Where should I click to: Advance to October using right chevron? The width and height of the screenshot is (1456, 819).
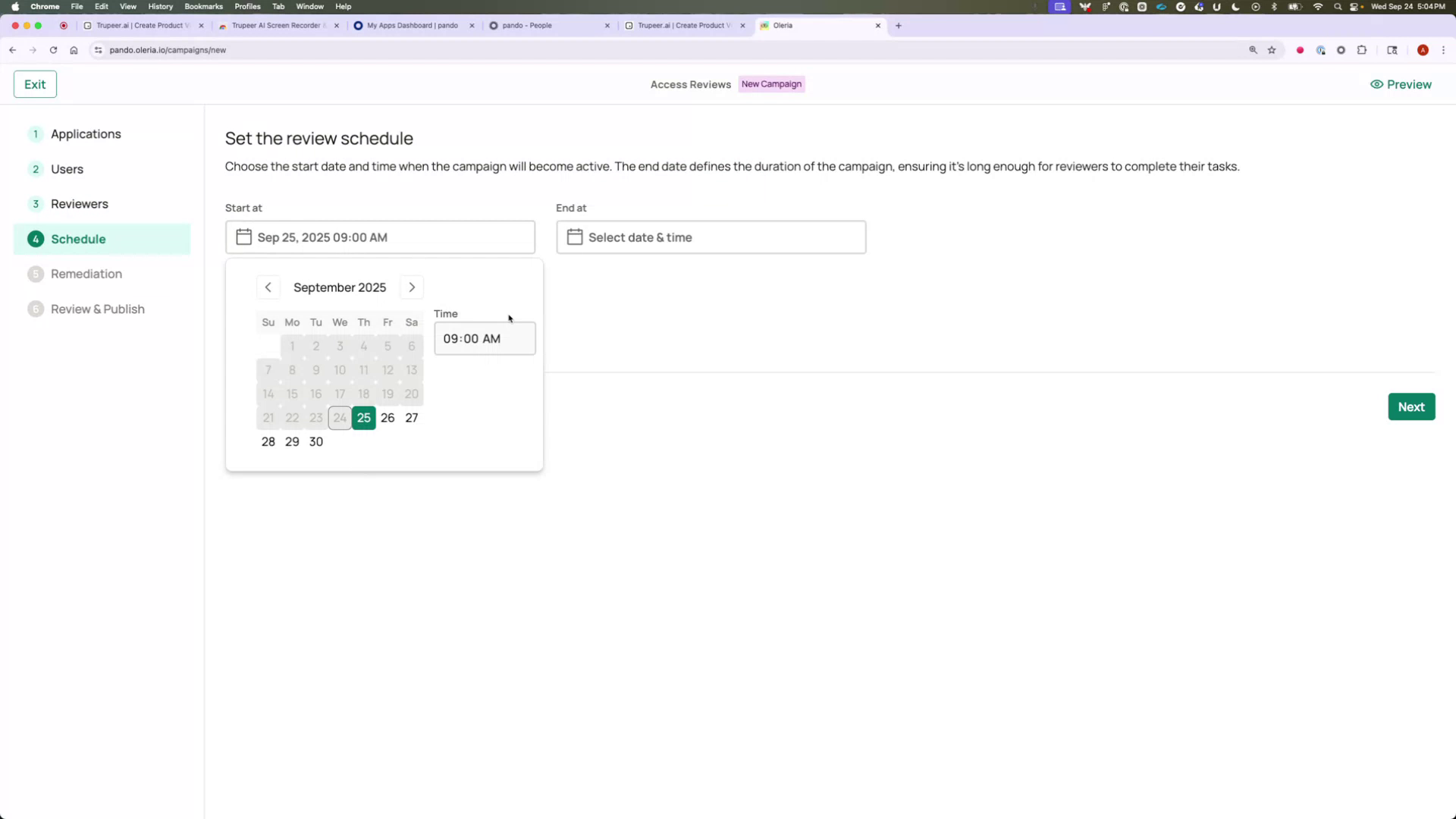pyautogui.click(x=412, y=287)
